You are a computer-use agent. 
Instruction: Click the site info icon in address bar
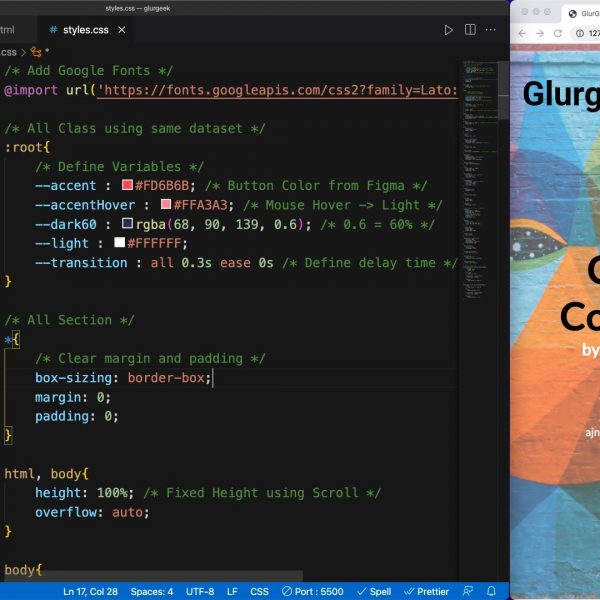pos(581,33)
